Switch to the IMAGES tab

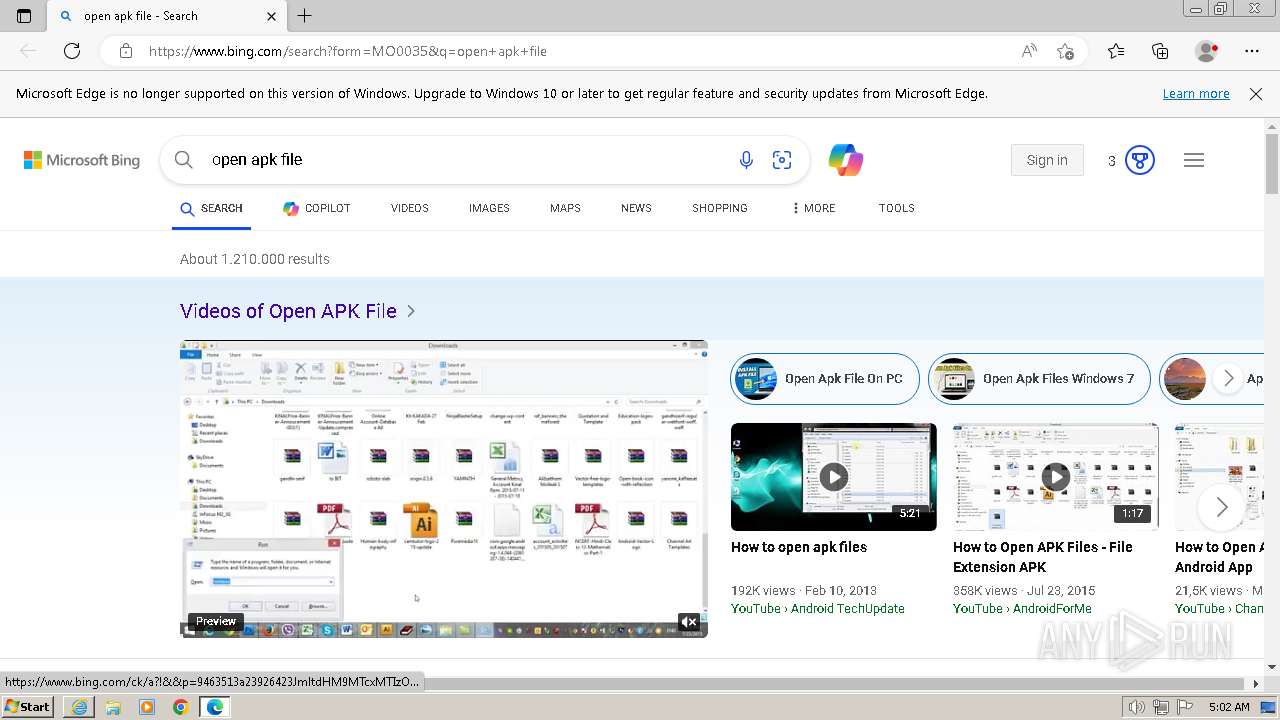pyautogui.click(x=489, y=208)
